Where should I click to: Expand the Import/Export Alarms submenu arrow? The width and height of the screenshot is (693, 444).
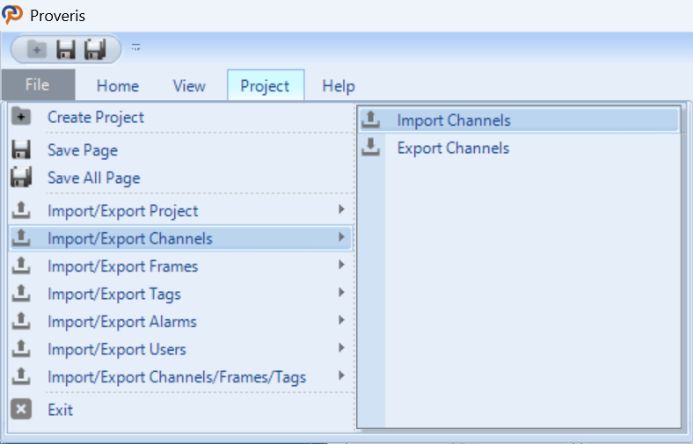tap(341, 320)
